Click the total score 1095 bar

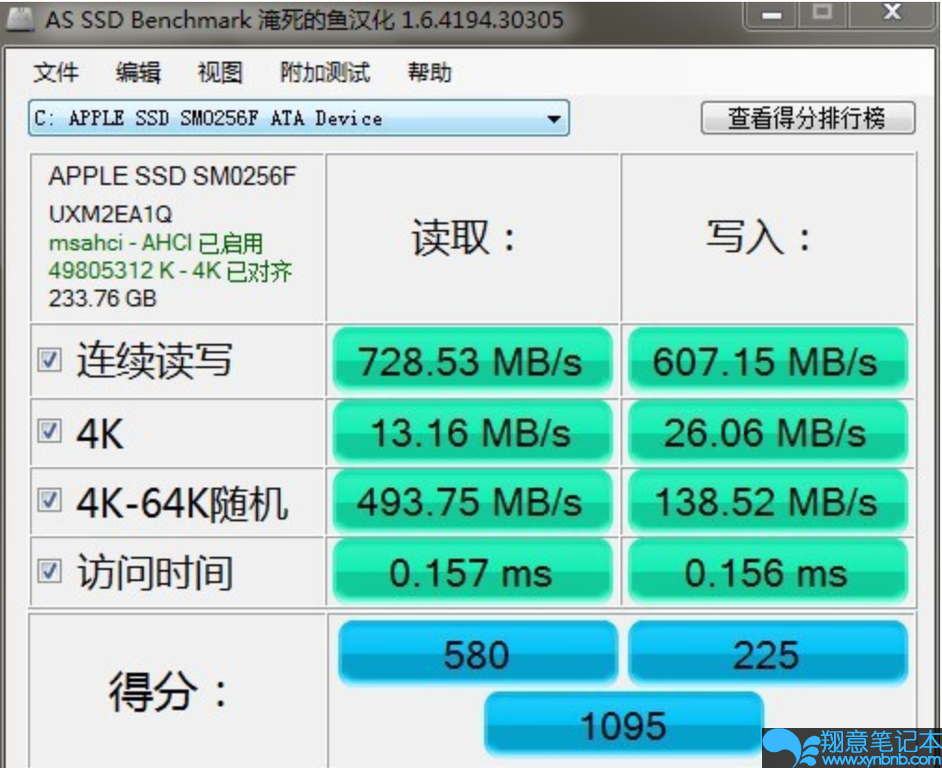(623, 726)
